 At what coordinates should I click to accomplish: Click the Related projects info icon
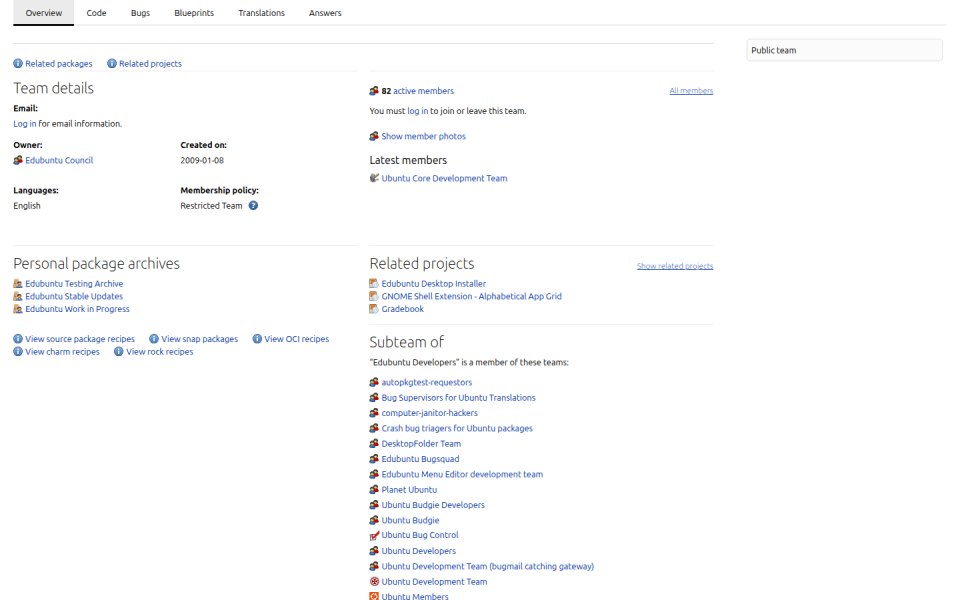112,64
